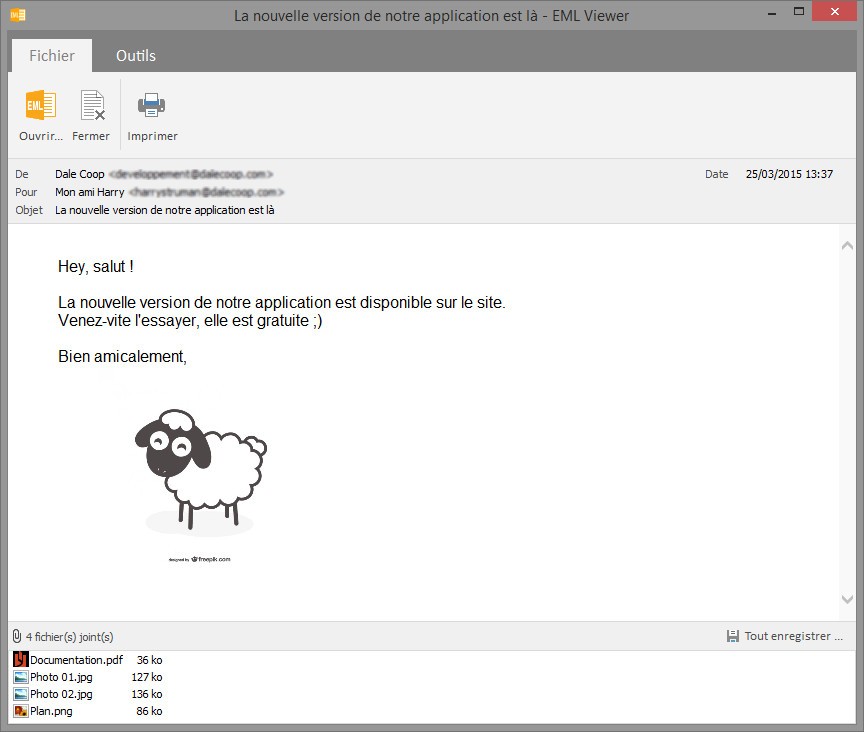Screen dimensions: 864x732
Task: Click the Fermer document icon
Action: pyautogui.click(x=92, y=105)
